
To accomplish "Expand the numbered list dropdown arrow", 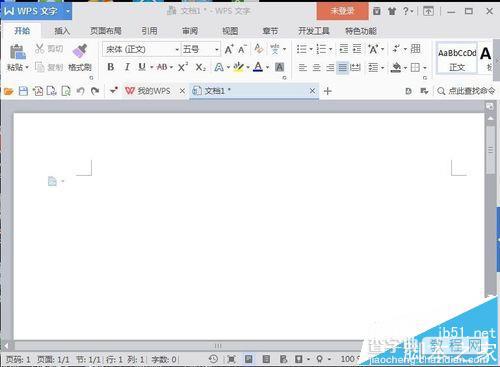I will pyautogui.click(x=331, y=49).
